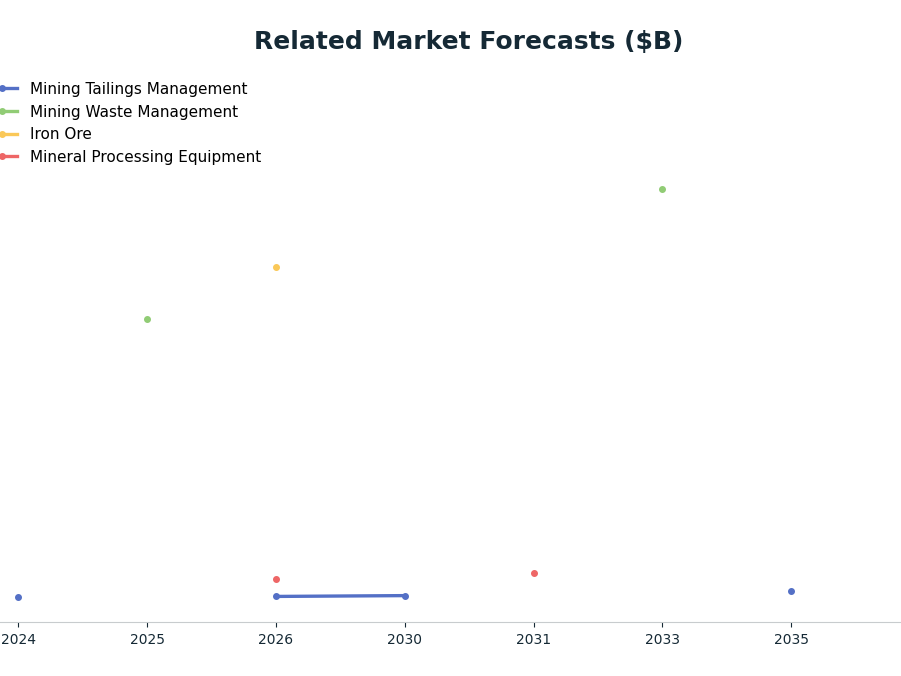Click the 2025 axis label
Image resolution: width=901 pixels, height=676 pixels.
(147, 640)
